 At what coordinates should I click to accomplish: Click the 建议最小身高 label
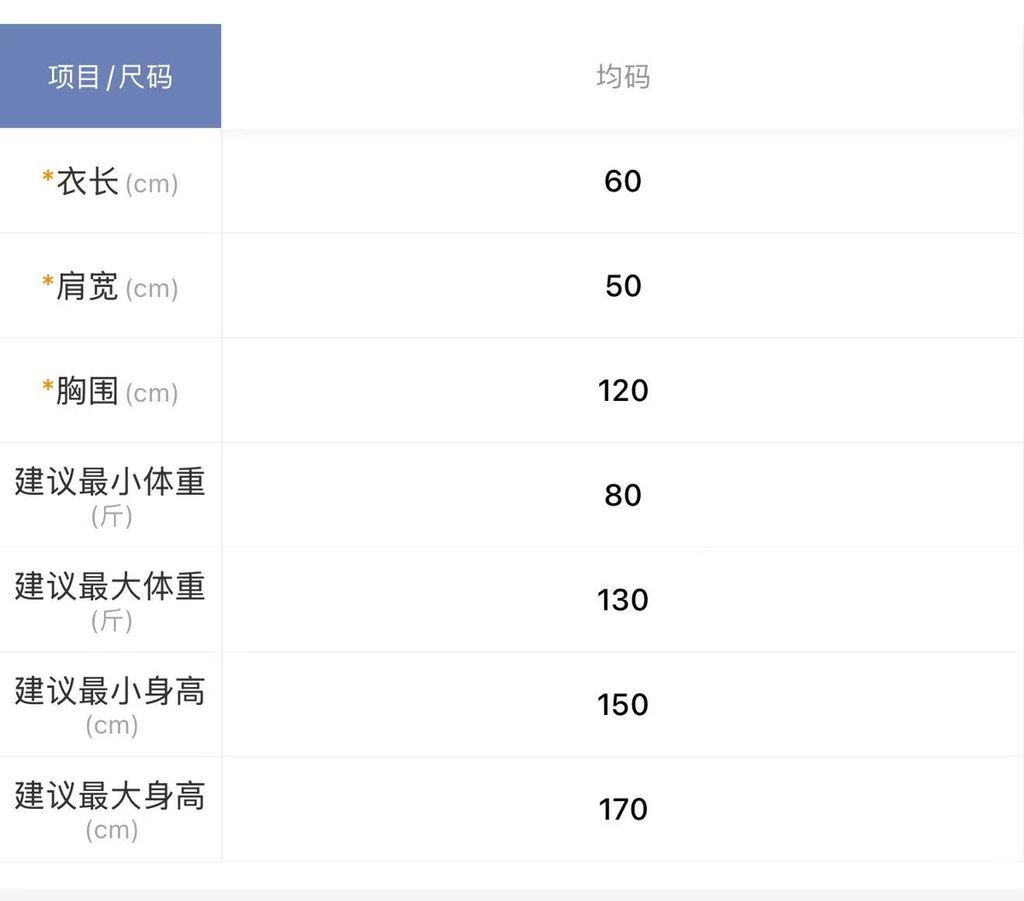pos(110,691)
